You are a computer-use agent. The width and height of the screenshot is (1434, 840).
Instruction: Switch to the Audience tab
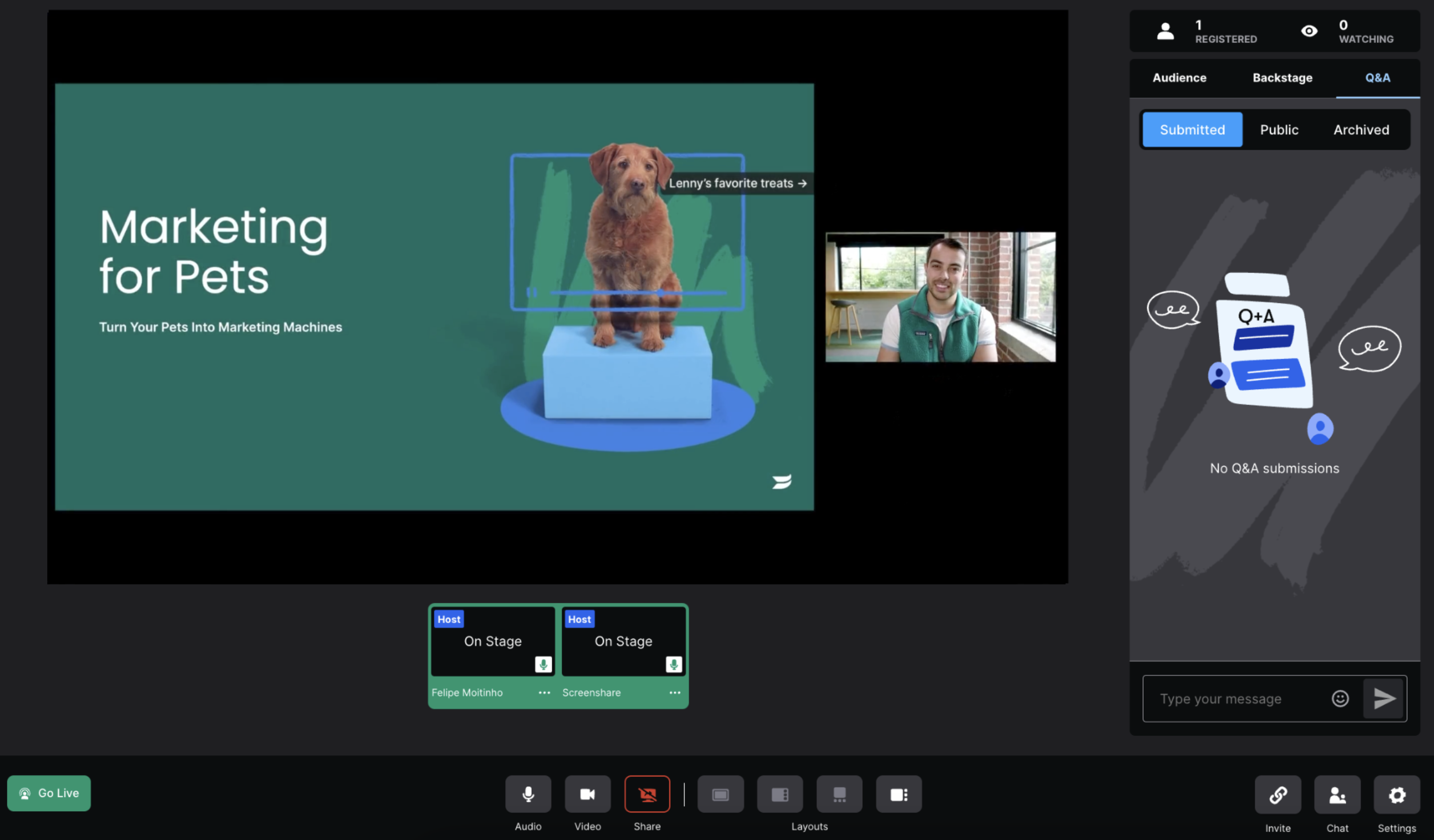[x=1179, y=78]
